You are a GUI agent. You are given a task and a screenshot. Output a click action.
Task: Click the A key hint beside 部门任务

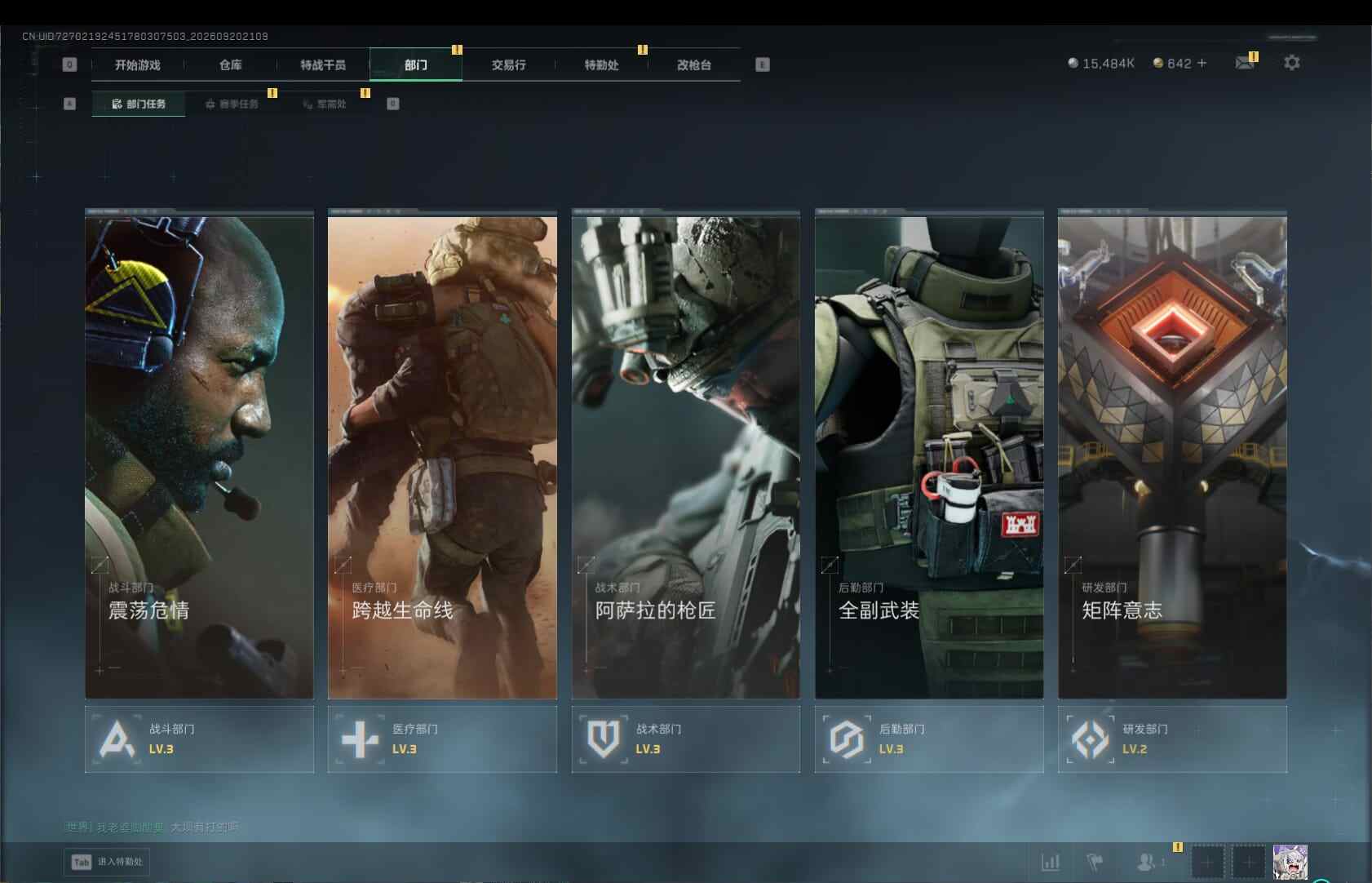coord(69,104)
